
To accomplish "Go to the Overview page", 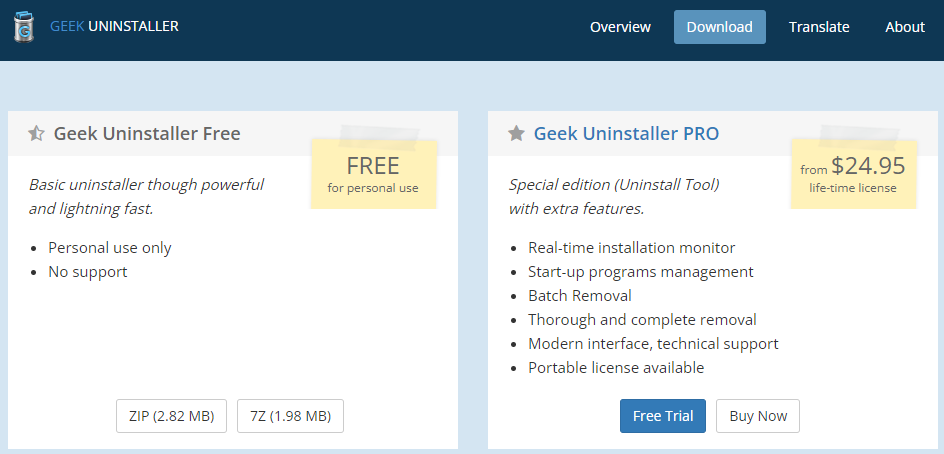I will click(x=620, y=27).
